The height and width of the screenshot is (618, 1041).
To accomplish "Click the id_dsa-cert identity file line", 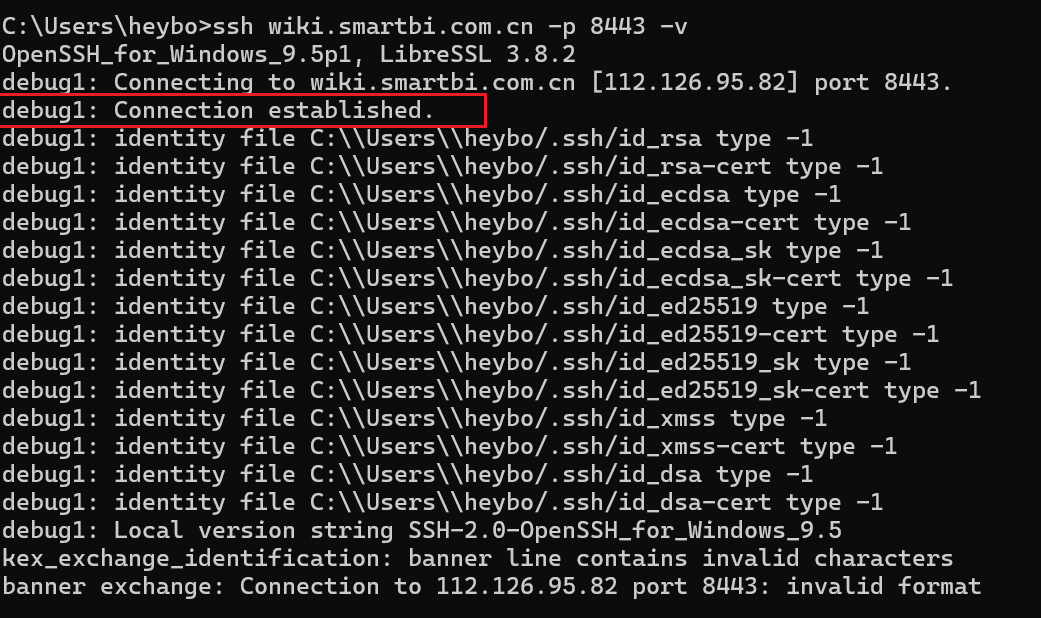I will 442,502.
